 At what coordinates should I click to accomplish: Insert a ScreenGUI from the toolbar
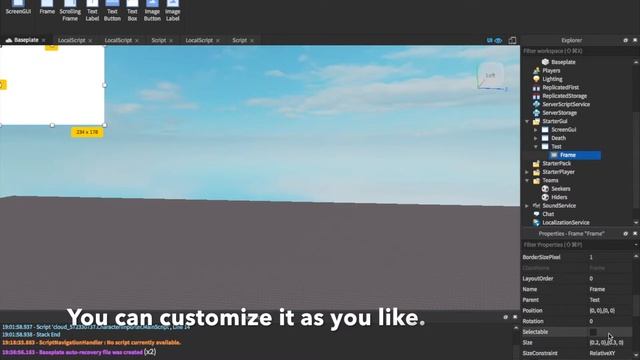[x=18, y=7]
